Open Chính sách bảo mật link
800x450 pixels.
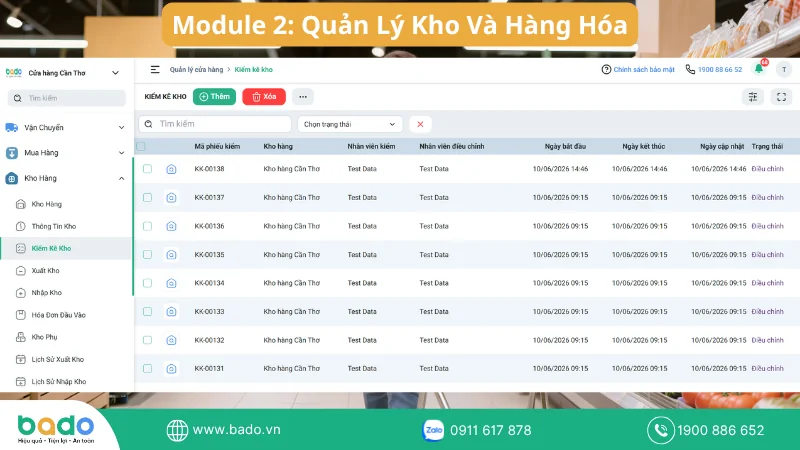644,69
